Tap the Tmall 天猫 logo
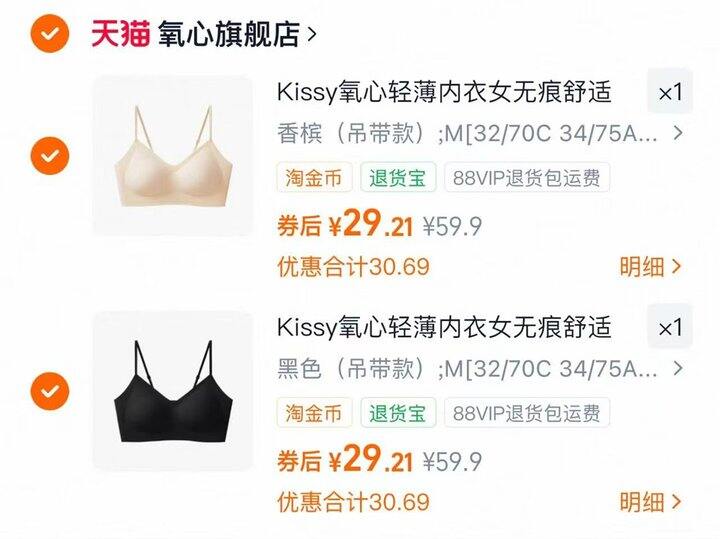 120,34
